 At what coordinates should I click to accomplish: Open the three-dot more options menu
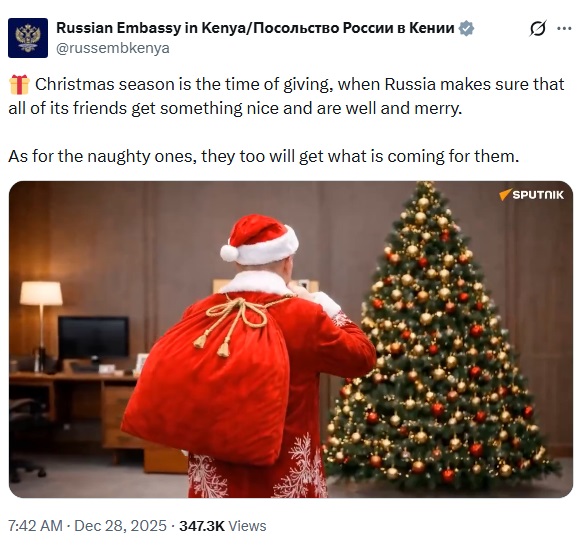pos(564,28)
